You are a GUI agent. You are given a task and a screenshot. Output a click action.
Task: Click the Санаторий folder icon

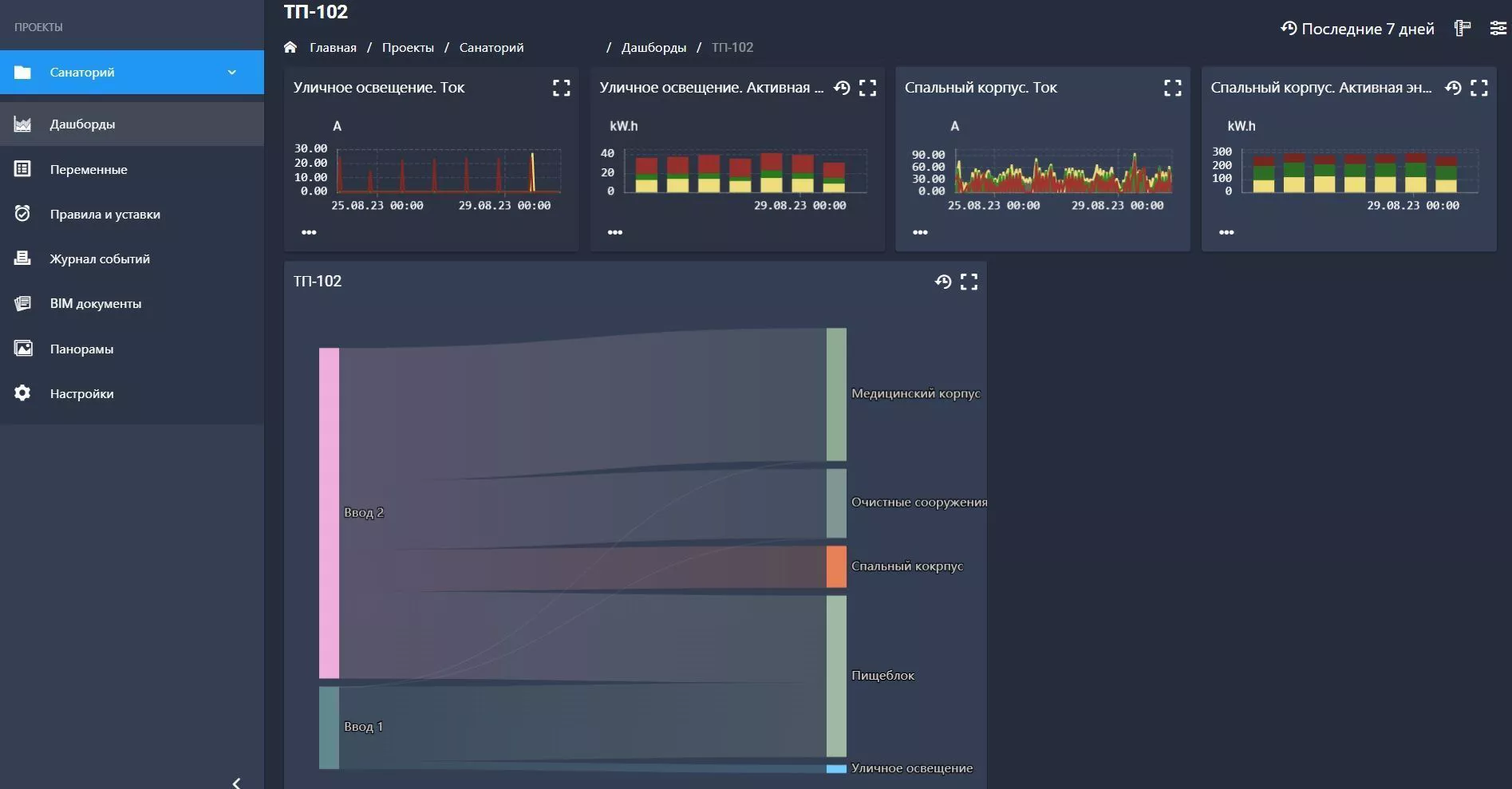(22, 73)
